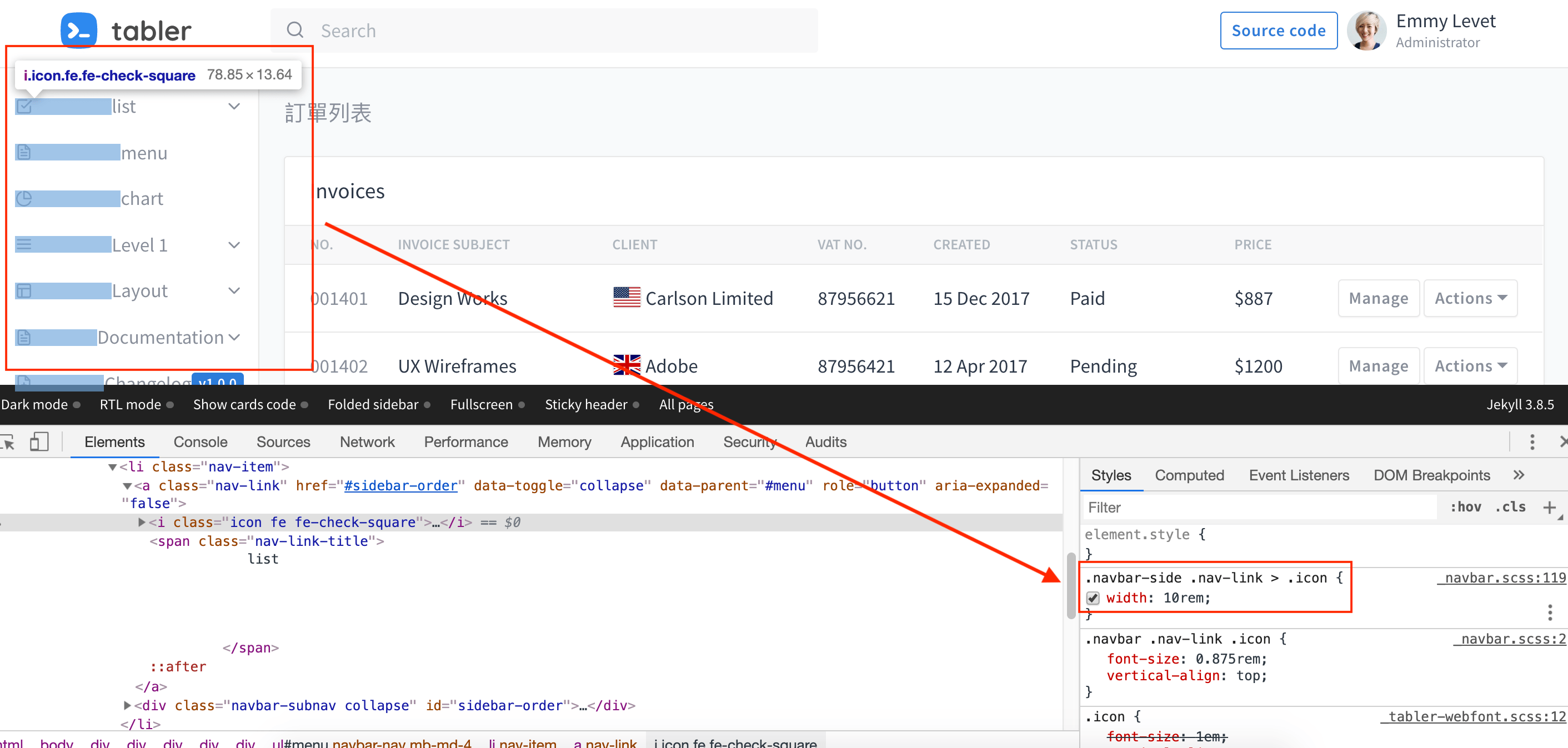1568x748 pixels.
Task: Click the file icon next to menu item
Action: pyautogui.click(x=24, y=152)
